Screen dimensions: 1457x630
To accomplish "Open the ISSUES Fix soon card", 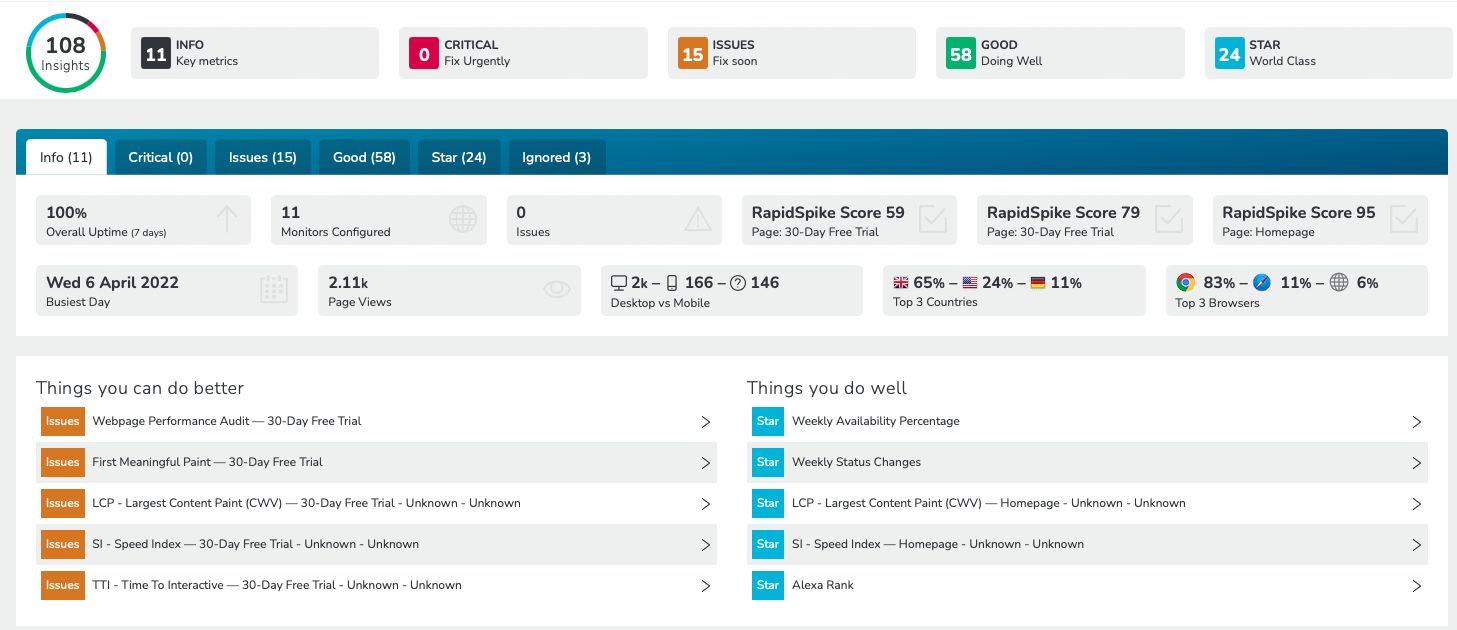I will (x=792, y=53).
